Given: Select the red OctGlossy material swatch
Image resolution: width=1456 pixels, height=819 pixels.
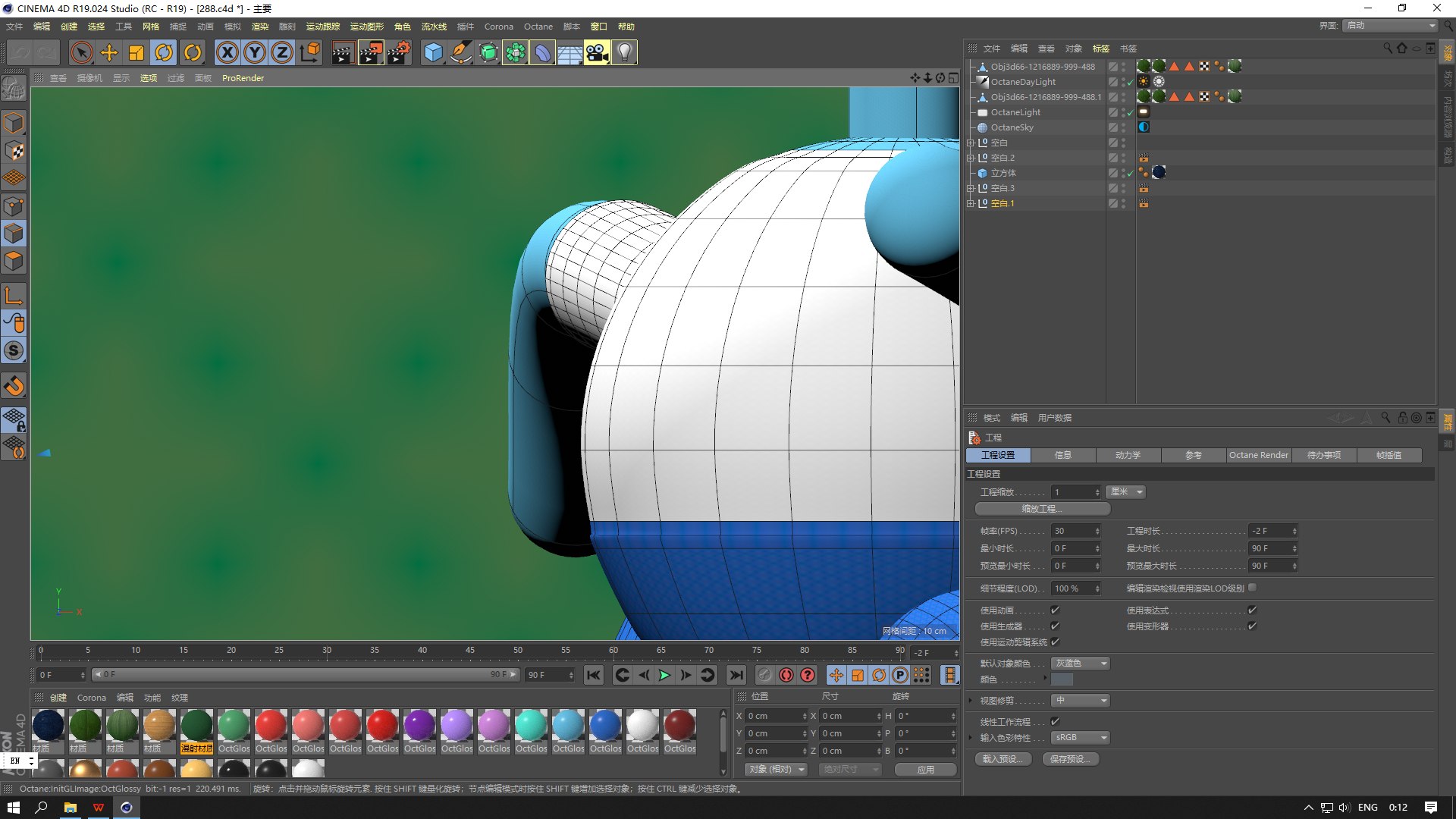Looking at the screenshot, I should [271, 726].
